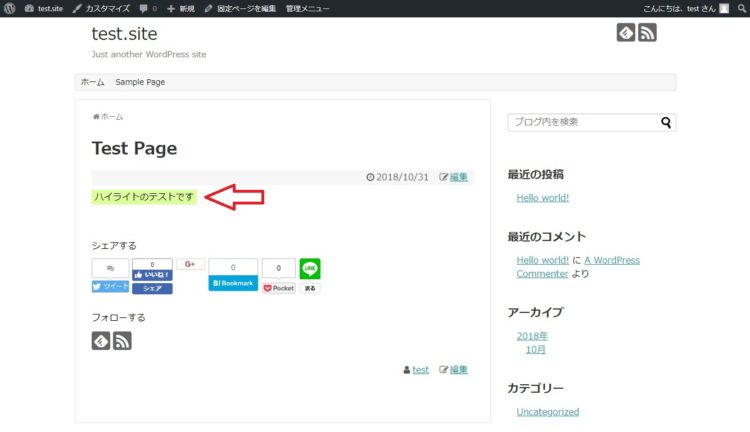Click the Feedly icon under フォローする
The height and width of the screenshot is (432, 750).
pos(101,341)
